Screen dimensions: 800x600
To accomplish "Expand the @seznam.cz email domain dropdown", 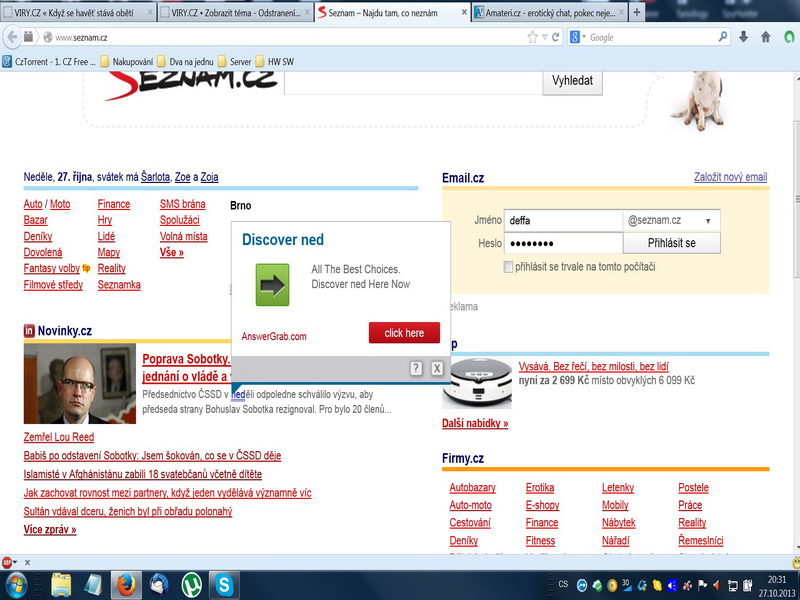I will point(708,221).
